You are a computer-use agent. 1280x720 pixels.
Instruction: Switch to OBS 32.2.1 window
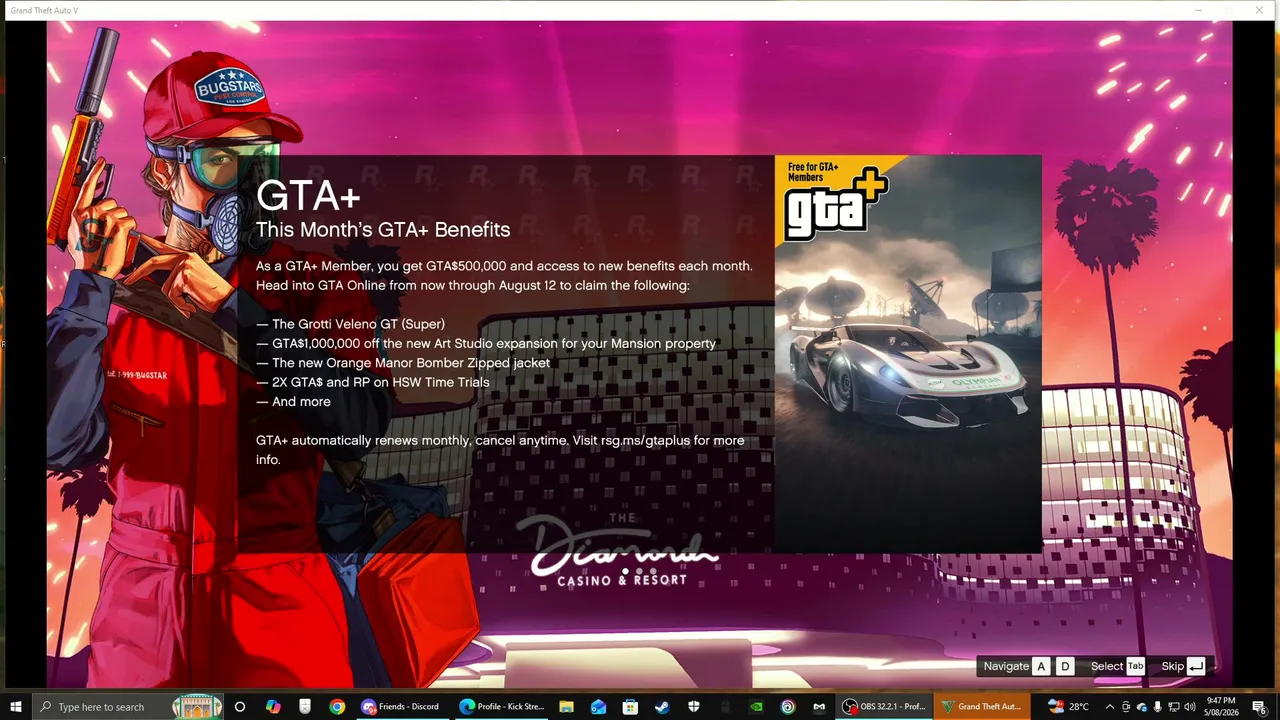885,707
